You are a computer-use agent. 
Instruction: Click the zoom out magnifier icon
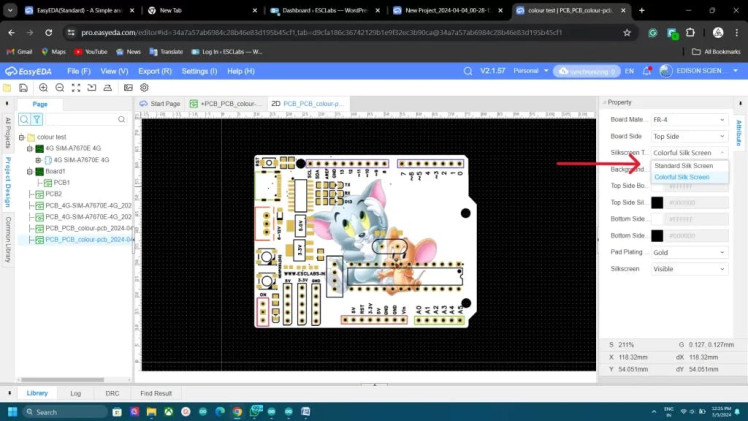59,88
